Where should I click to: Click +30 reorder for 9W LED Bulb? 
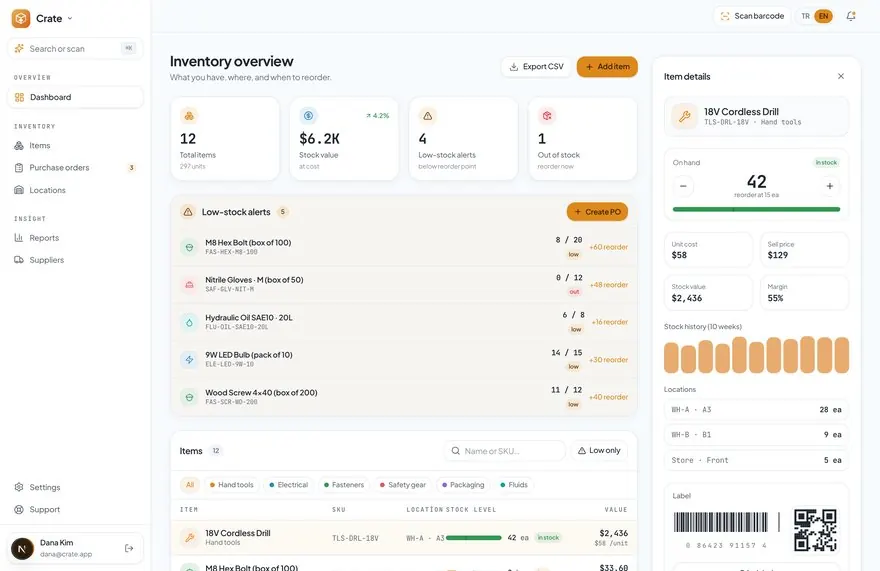608,359
